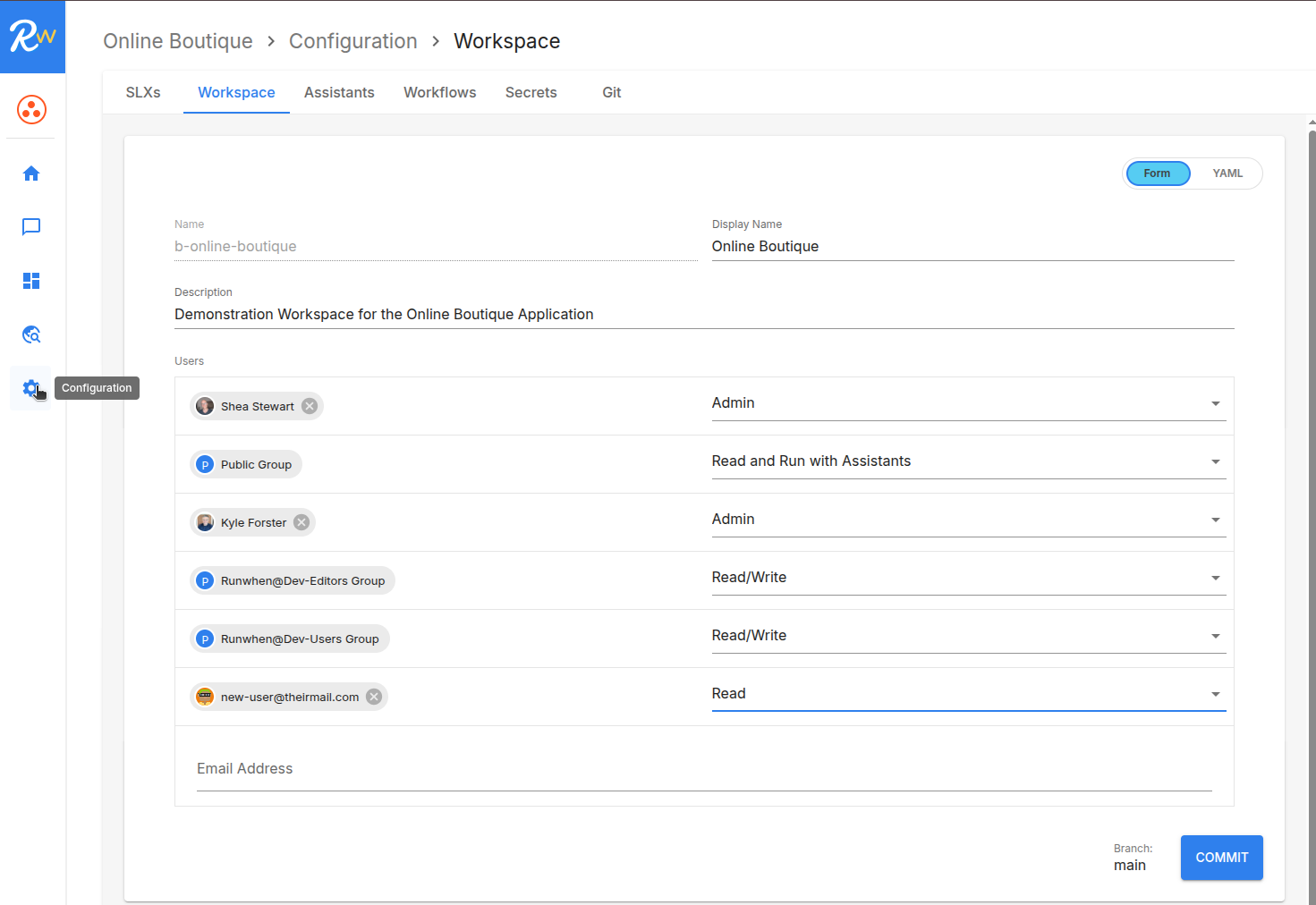The width and height of the screenshot is (1316, 905).
Task: Navigate to Online Boutique breadcrumb
Action: point(178,41)
